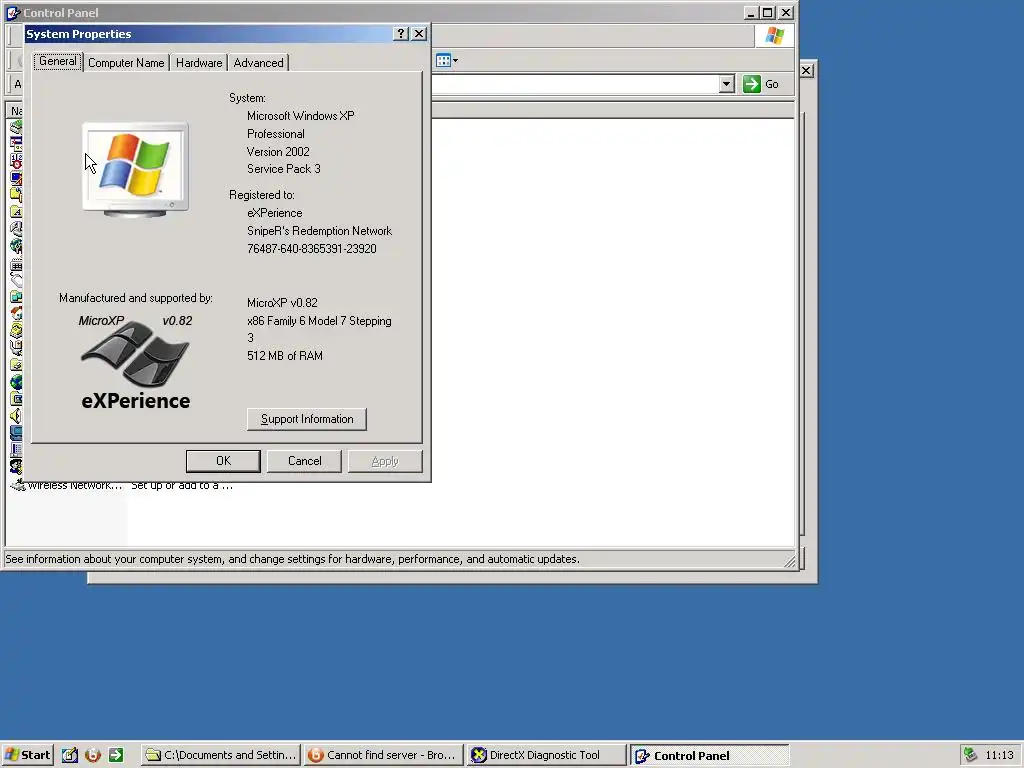Click the Support Information button
Image resolution: width=1024 pixels, height=768 pixels.
click(307, 419)
